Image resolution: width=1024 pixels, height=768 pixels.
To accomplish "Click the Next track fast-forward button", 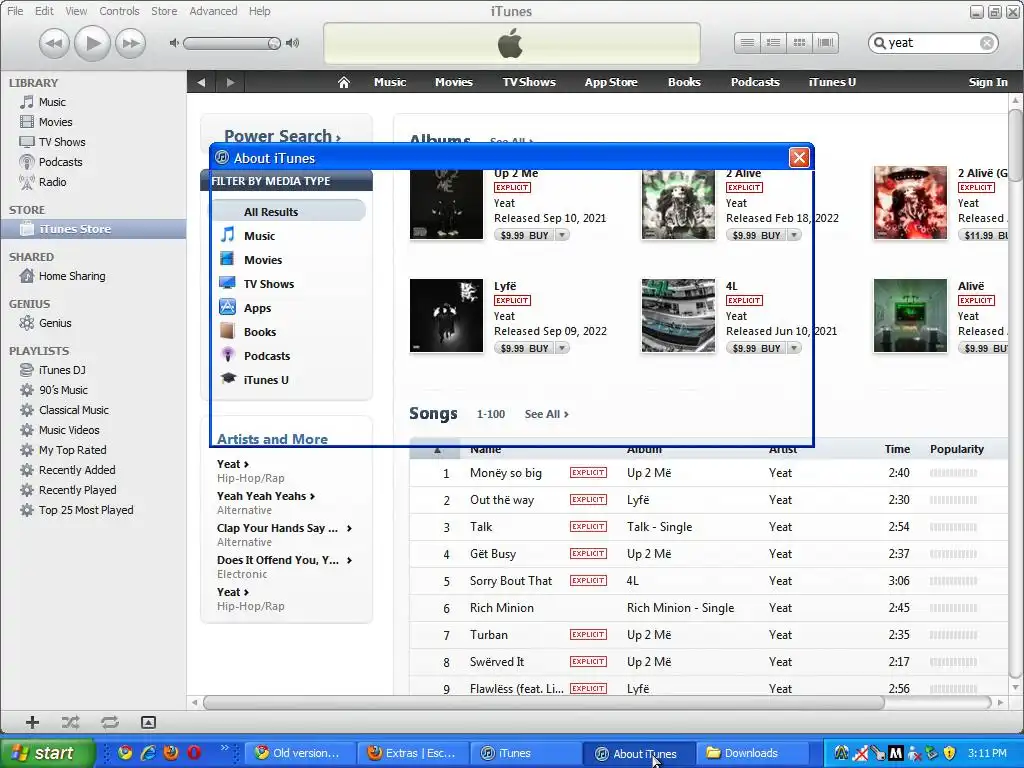I will click(x=130, y=43).
